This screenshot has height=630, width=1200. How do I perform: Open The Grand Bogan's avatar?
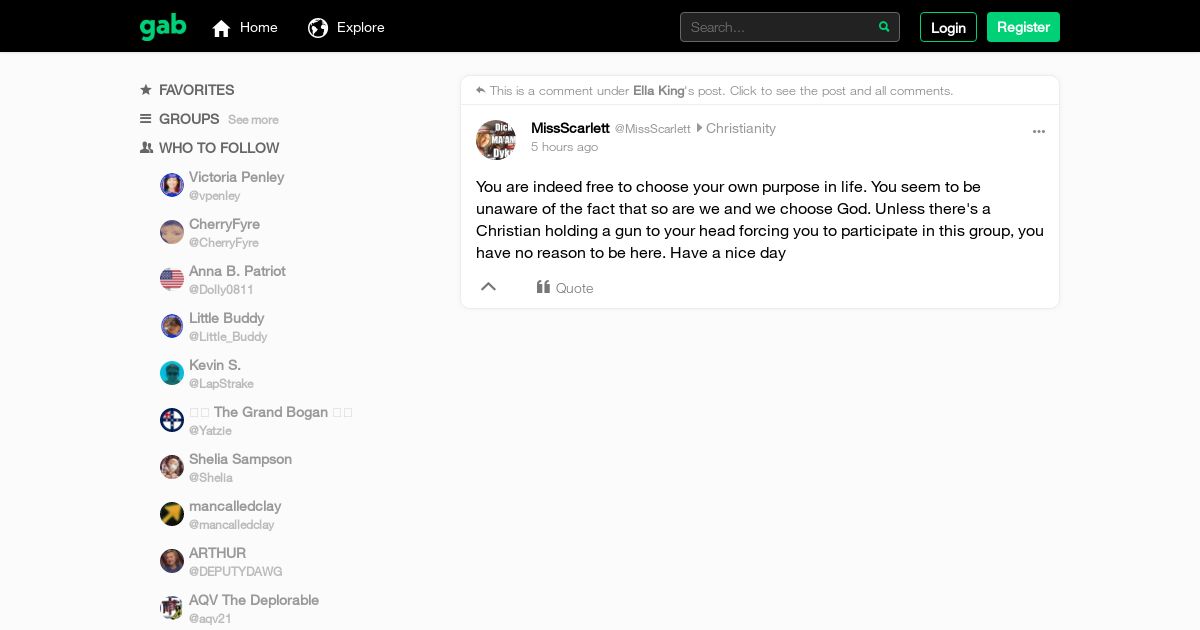coord(172,420)
